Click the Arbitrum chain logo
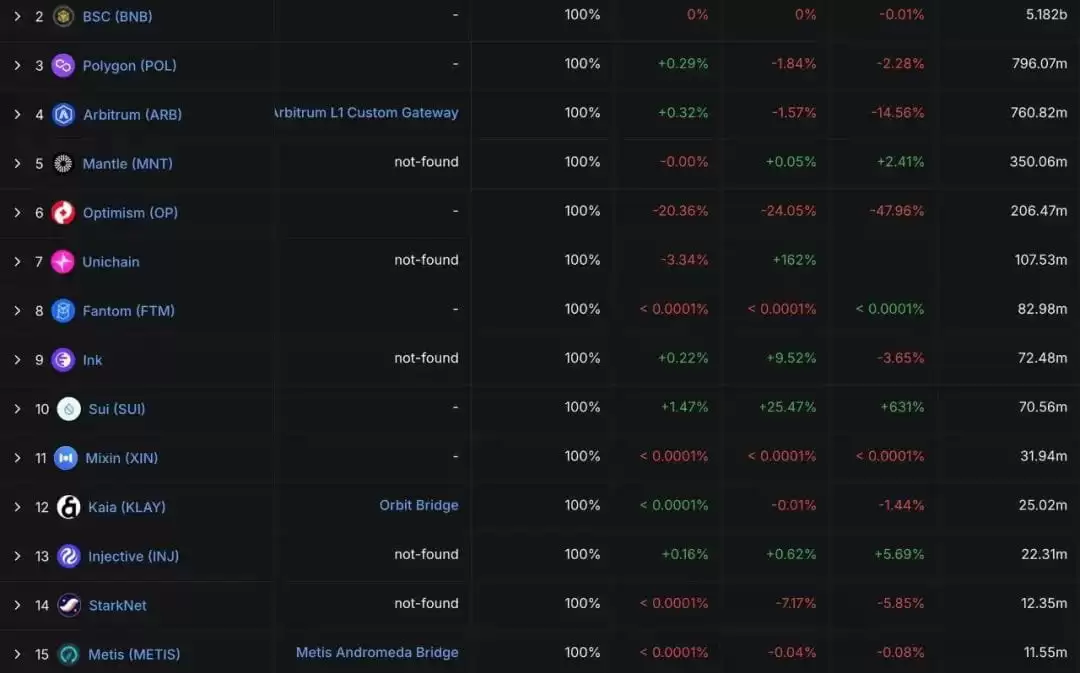Image resolution: width=1080 pixels, height=673 pixels. tap(63, 115)
